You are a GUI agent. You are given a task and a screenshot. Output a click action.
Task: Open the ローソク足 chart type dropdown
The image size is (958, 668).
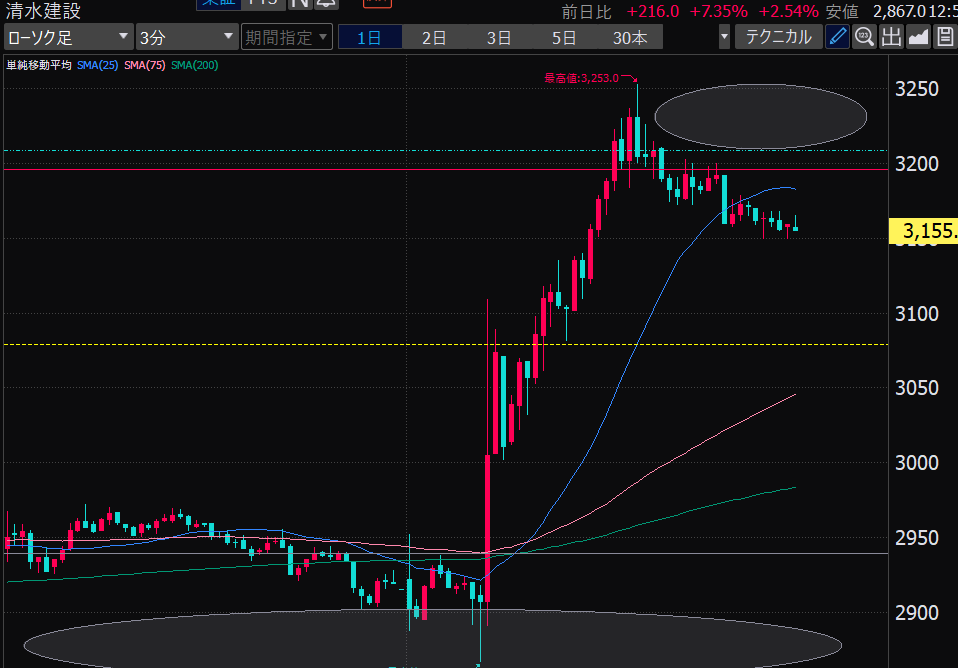point(68,38)
